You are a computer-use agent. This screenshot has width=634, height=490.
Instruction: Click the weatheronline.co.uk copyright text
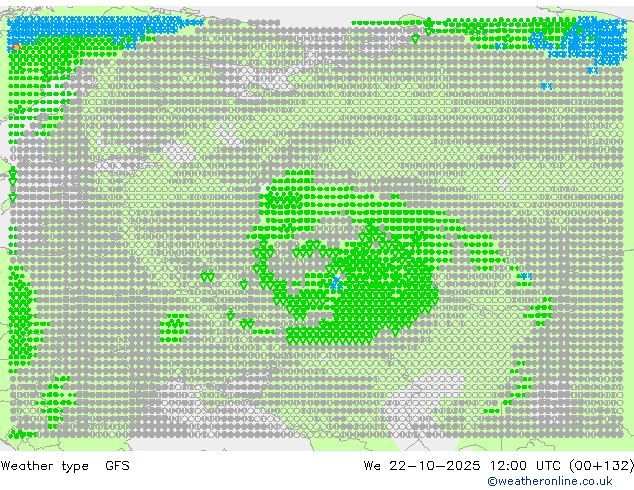click(x=550, y=481)
